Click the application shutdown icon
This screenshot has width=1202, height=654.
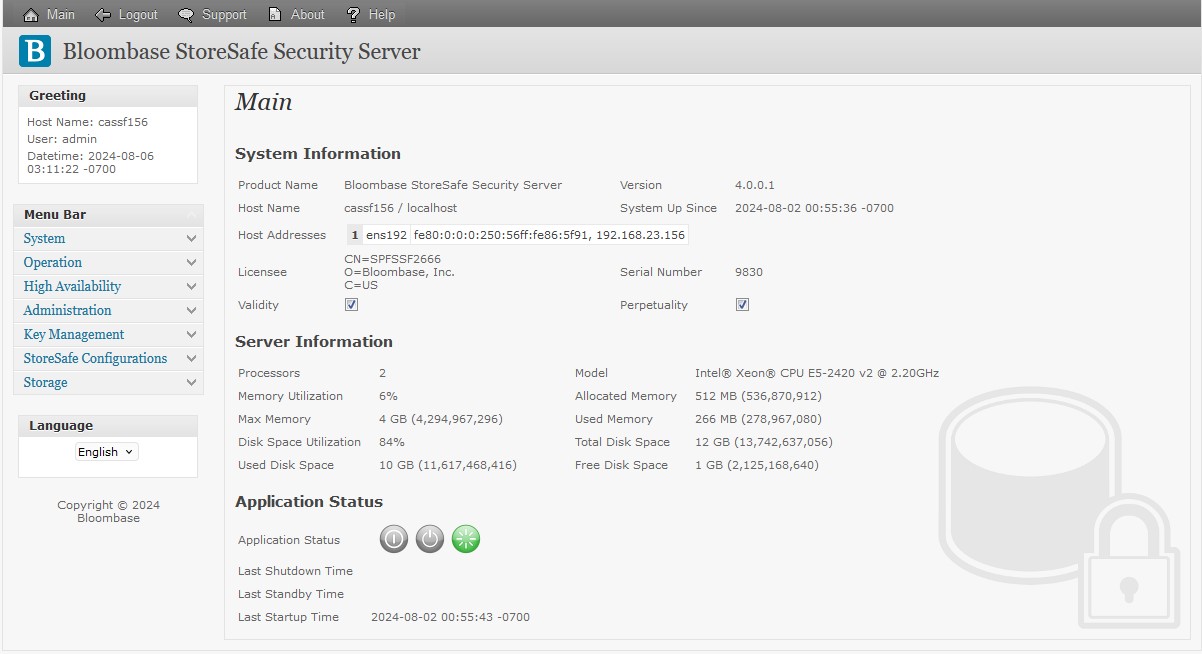tap(394, 539)
